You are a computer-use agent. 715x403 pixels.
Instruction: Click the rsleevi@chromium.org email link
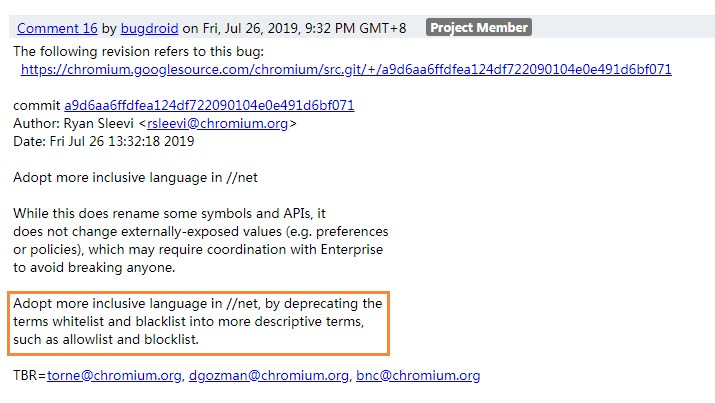pos(218,124)
